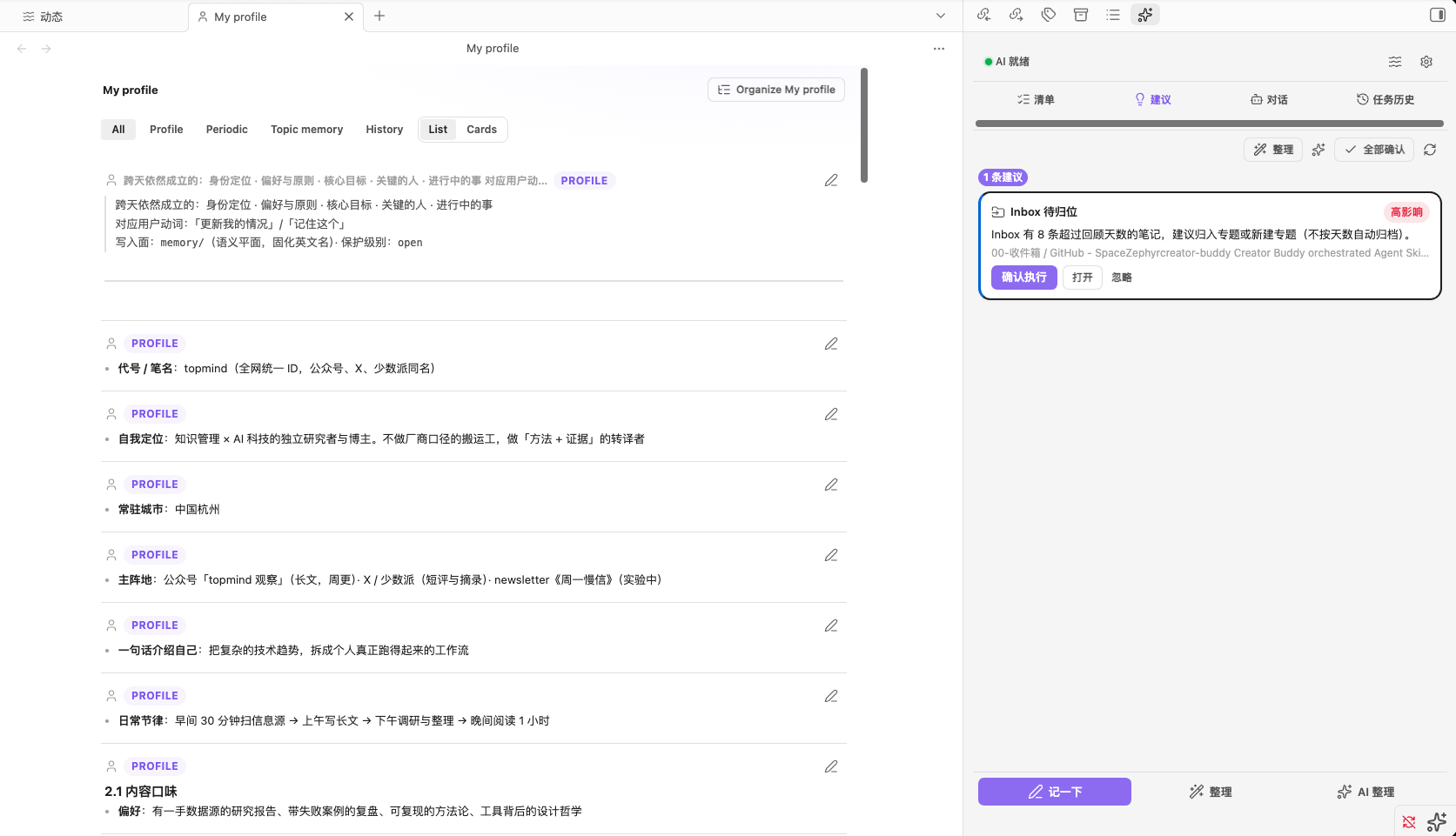Switch to the 对话 tab
Image resolution: width=1456 pixels, height=836 pixels.
pos(1269,100)
